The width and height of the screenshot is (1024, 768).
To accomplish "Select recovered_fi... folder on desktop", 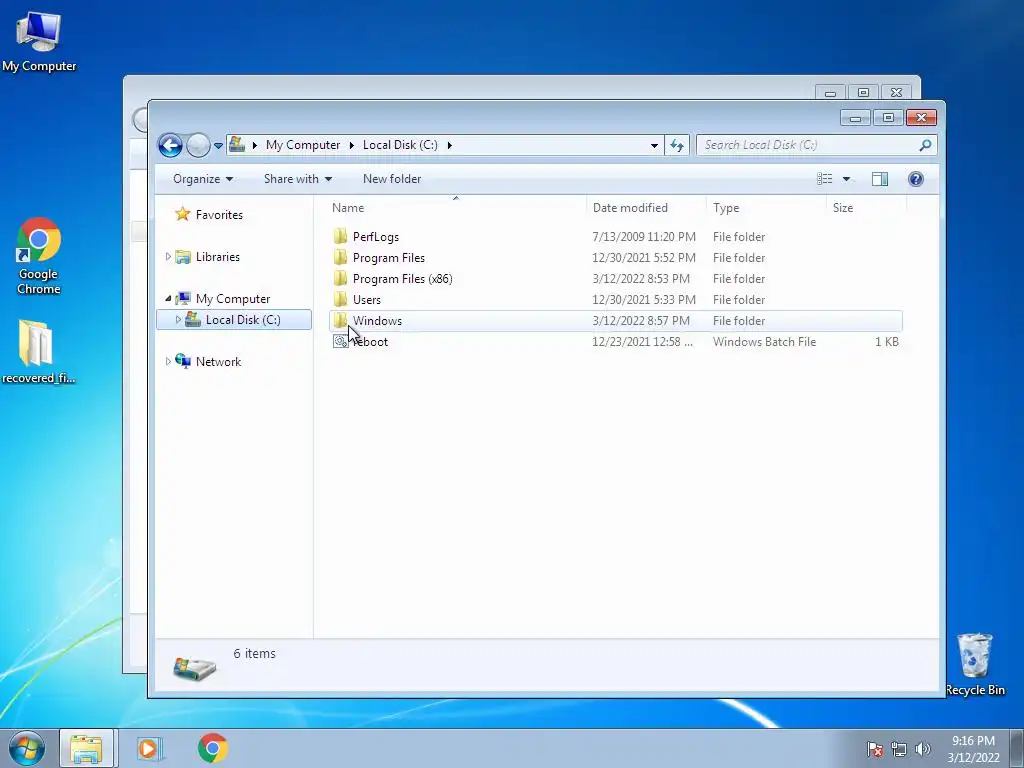I will [x=38, y=351].
